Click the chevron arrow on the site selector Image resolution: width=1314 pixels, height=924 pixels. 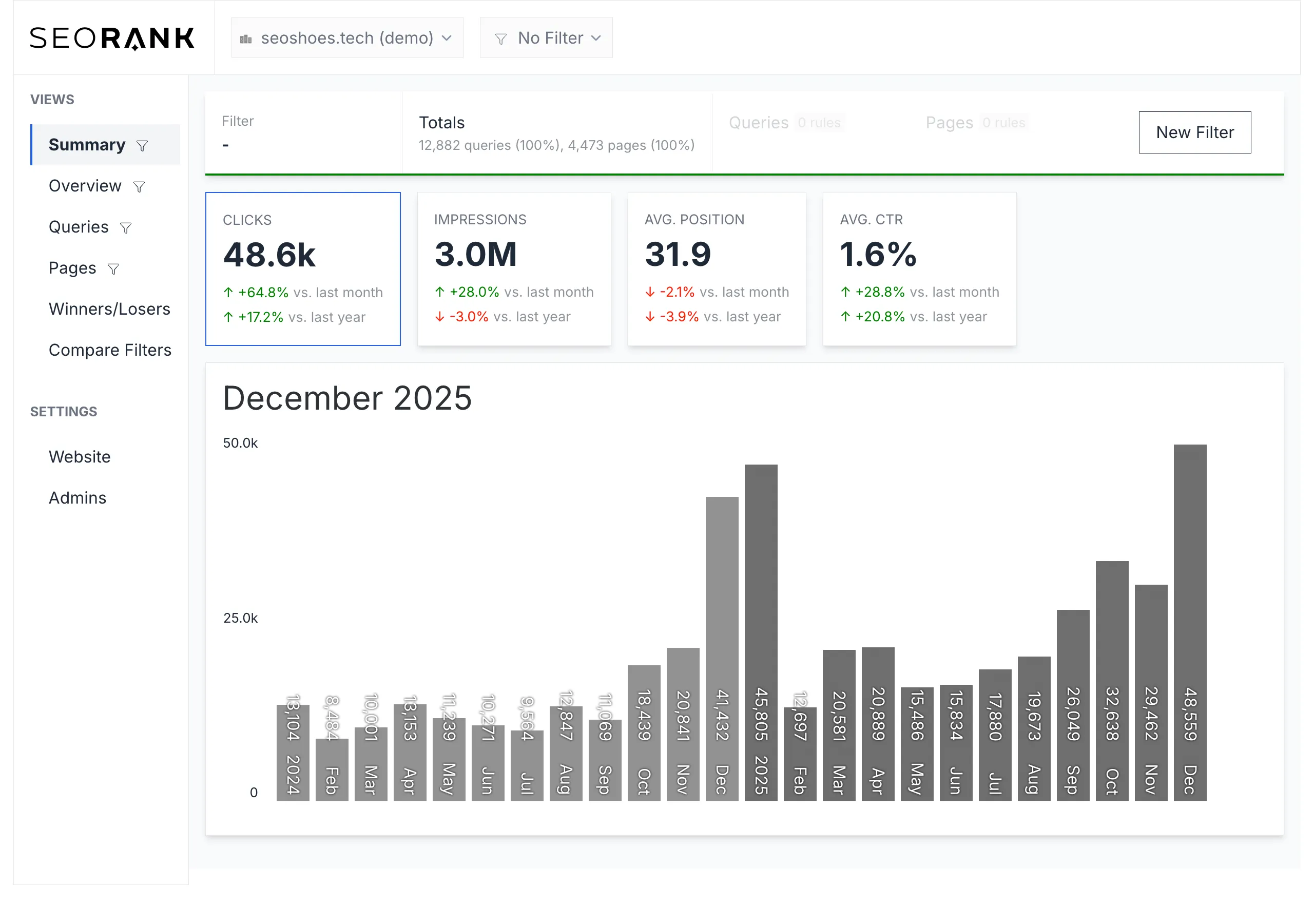447,38
